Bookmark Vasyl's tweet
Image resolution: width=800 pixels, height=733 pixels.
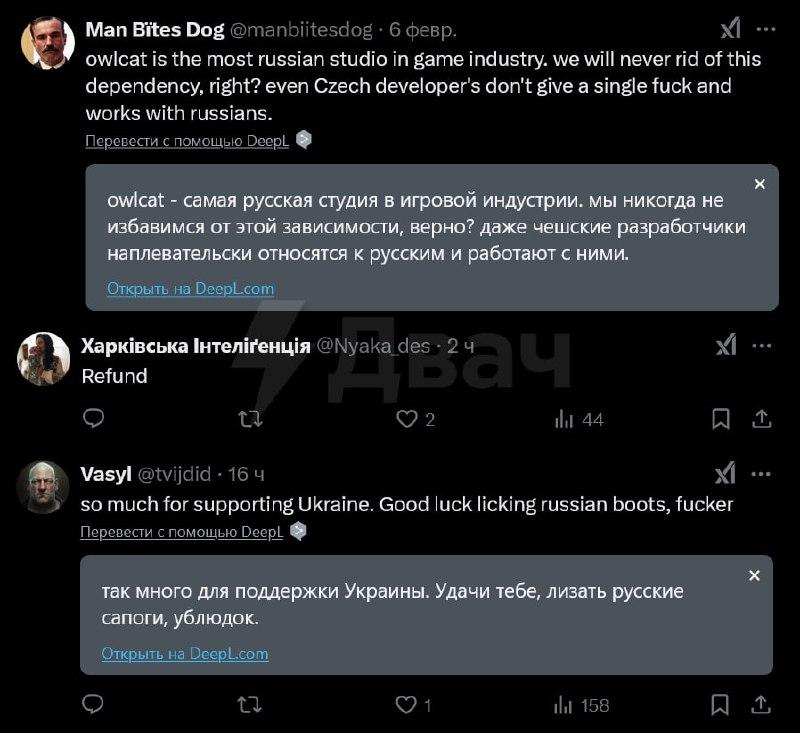point(720,705)
